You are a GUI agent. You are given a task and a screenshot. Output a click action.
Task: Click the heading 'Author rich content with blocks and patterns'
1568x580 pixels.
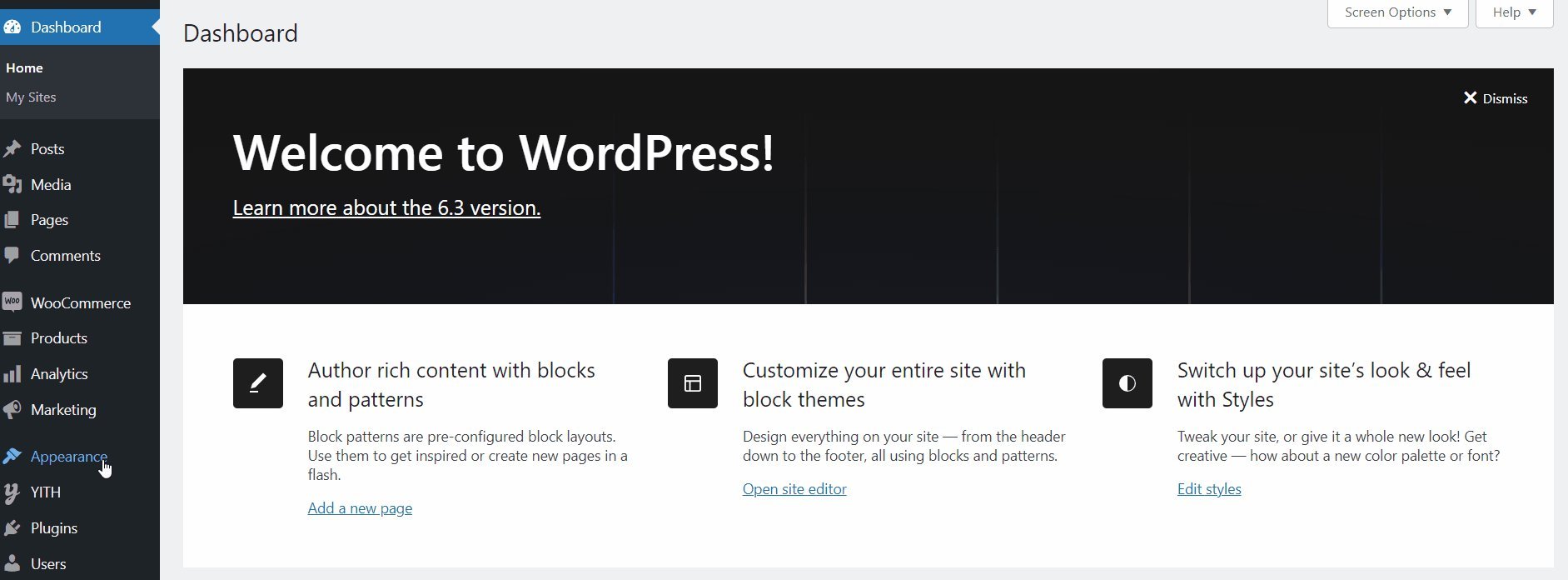coord(451,385)
